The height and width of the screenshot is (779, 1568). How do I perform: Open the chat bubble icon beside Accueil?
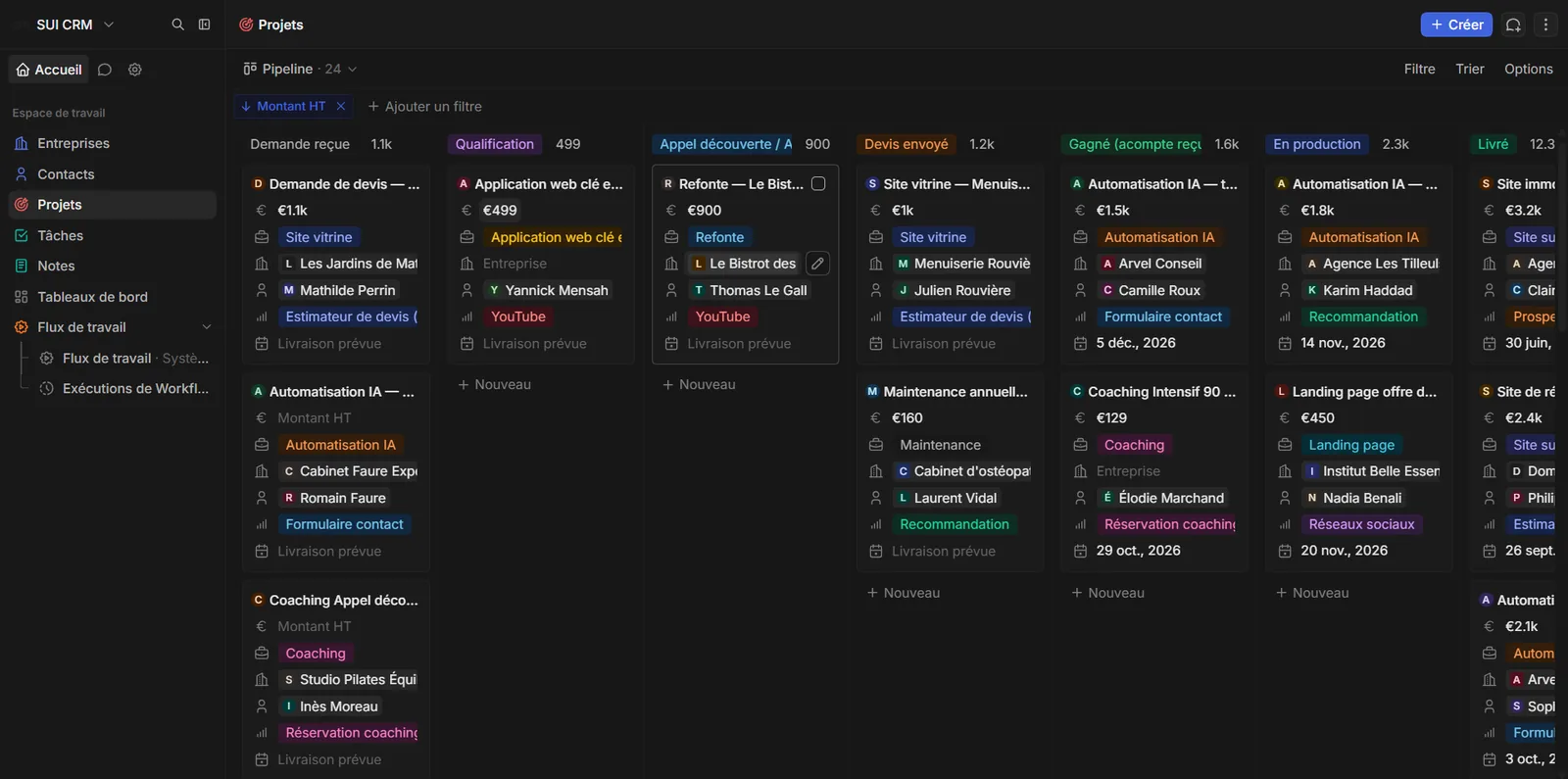105,70
